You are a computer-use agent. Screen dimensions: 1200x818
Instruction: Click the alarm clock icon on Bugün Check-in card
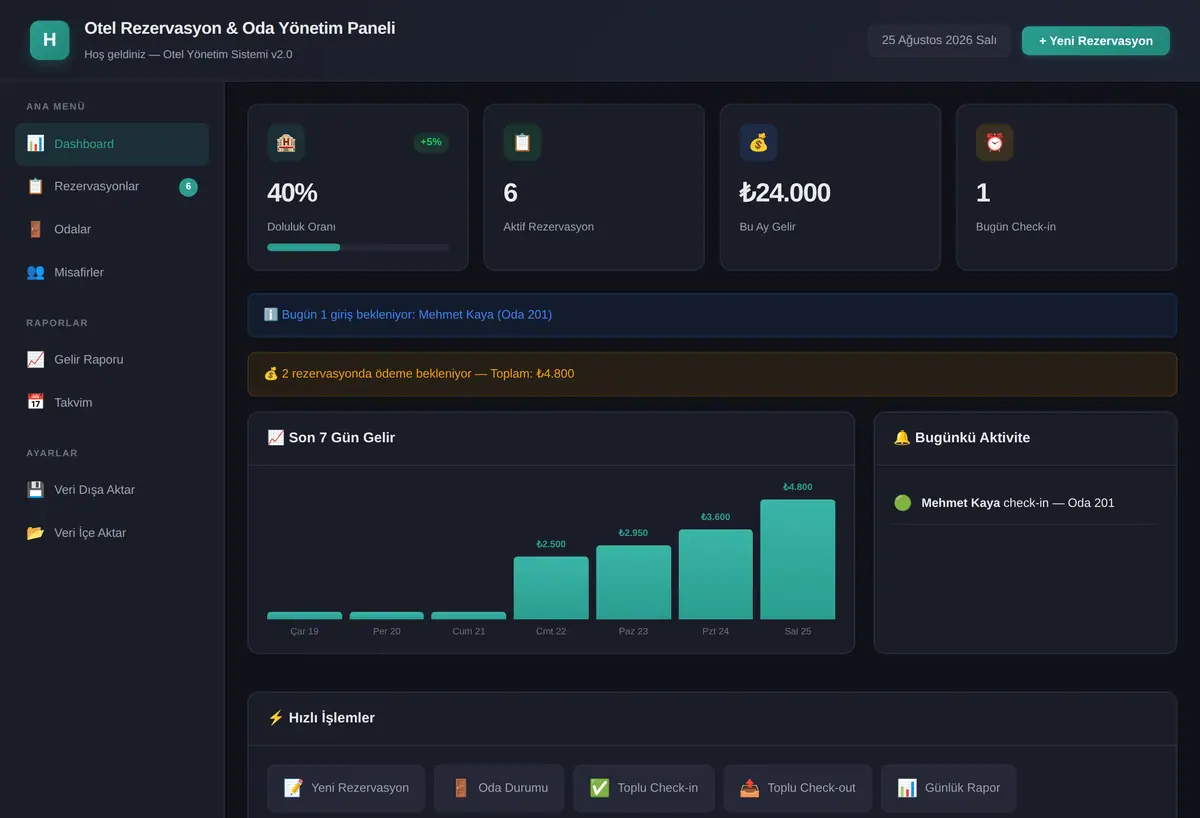pyautogui.click(x=994, y=143)
